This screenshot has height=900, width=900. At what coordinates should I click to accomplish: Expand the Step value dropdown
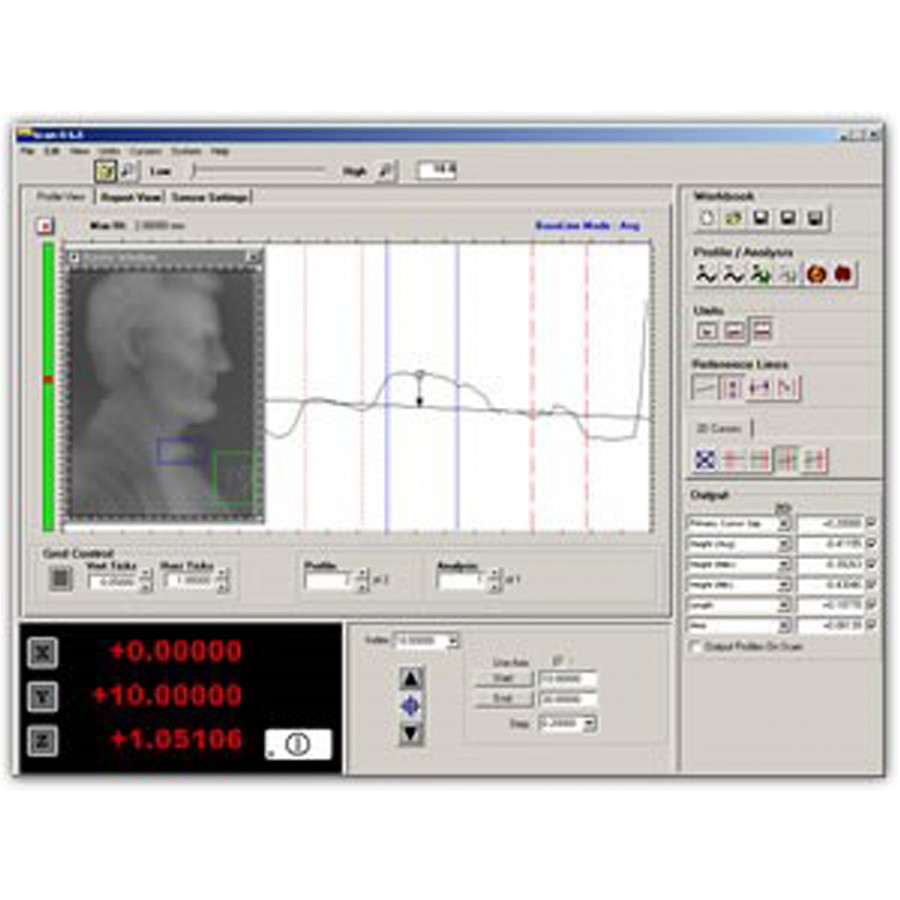(x=590, y=724)
